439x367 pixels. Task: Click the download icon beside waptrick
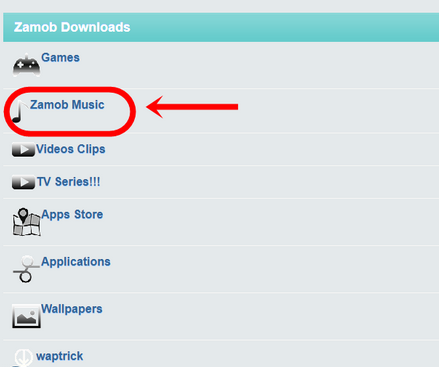23,358
